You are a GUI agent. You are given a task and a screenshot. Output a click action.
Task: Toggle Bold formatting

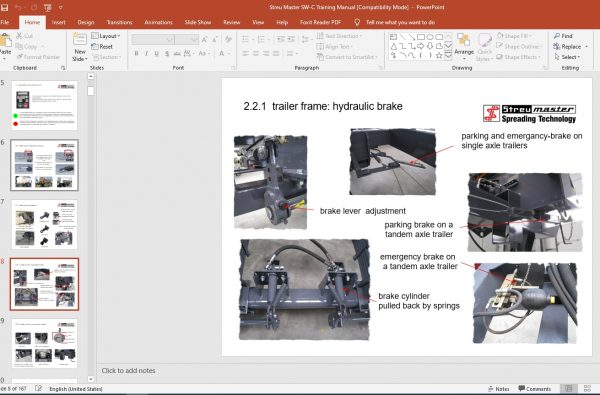click(136, 54)
